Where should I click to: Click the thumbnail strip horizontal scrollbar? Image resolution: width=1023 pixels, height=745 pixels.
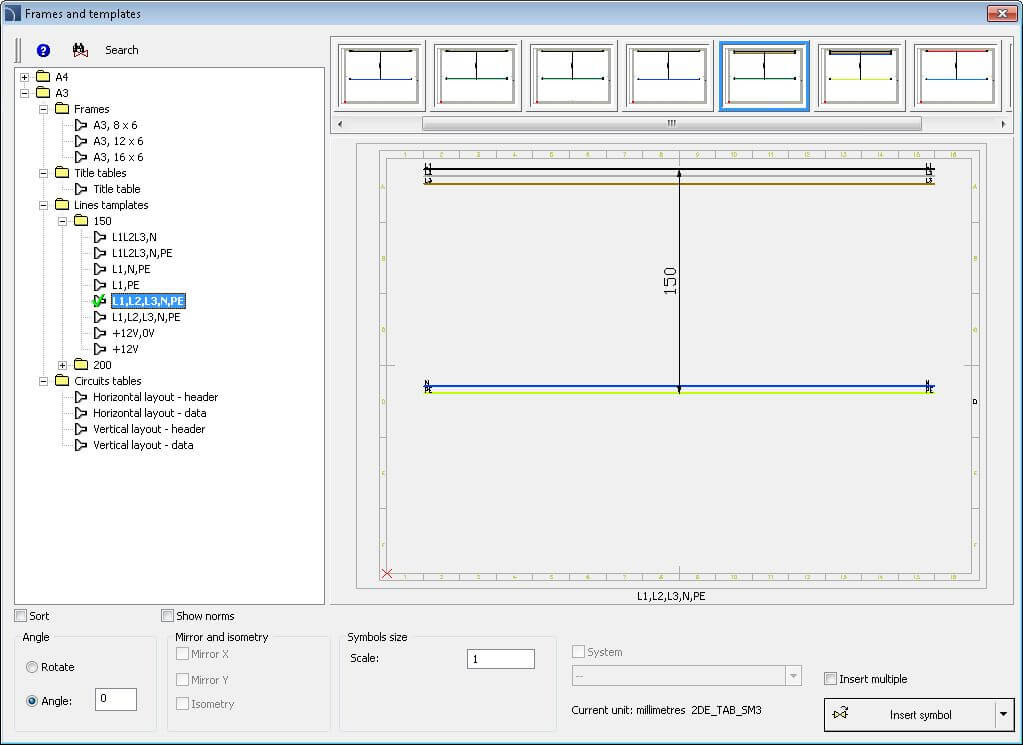[670, 124]
